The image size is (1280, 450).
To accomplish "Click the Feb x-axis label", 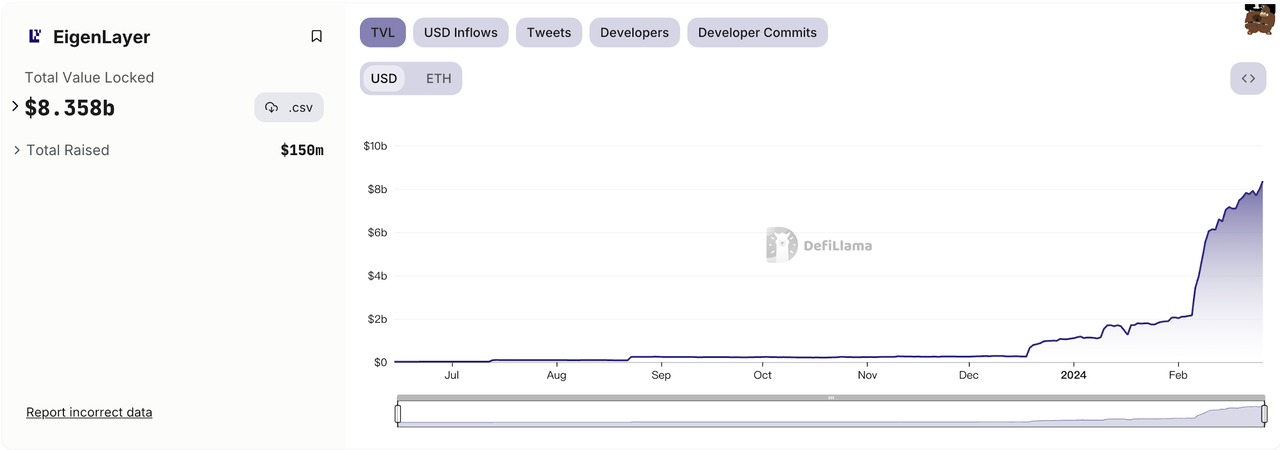I will [1178, 376].
